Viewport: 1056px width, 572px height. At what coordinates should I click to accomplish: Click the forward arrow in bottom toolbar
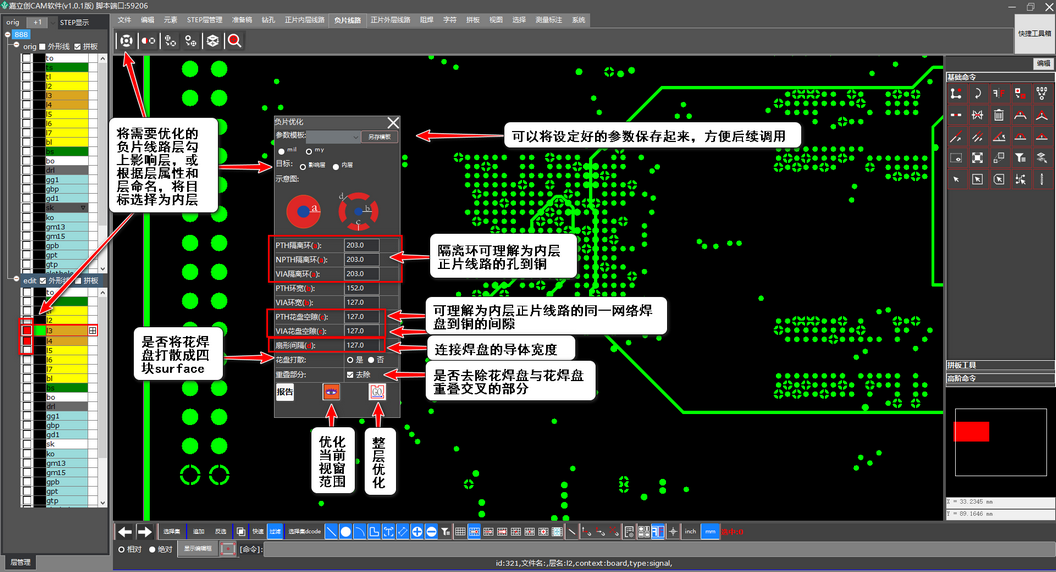[144, 532]
